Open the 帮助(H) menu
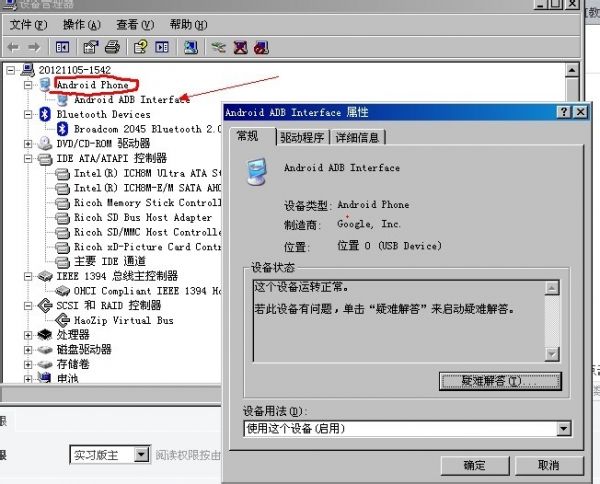 click(189, 25)
